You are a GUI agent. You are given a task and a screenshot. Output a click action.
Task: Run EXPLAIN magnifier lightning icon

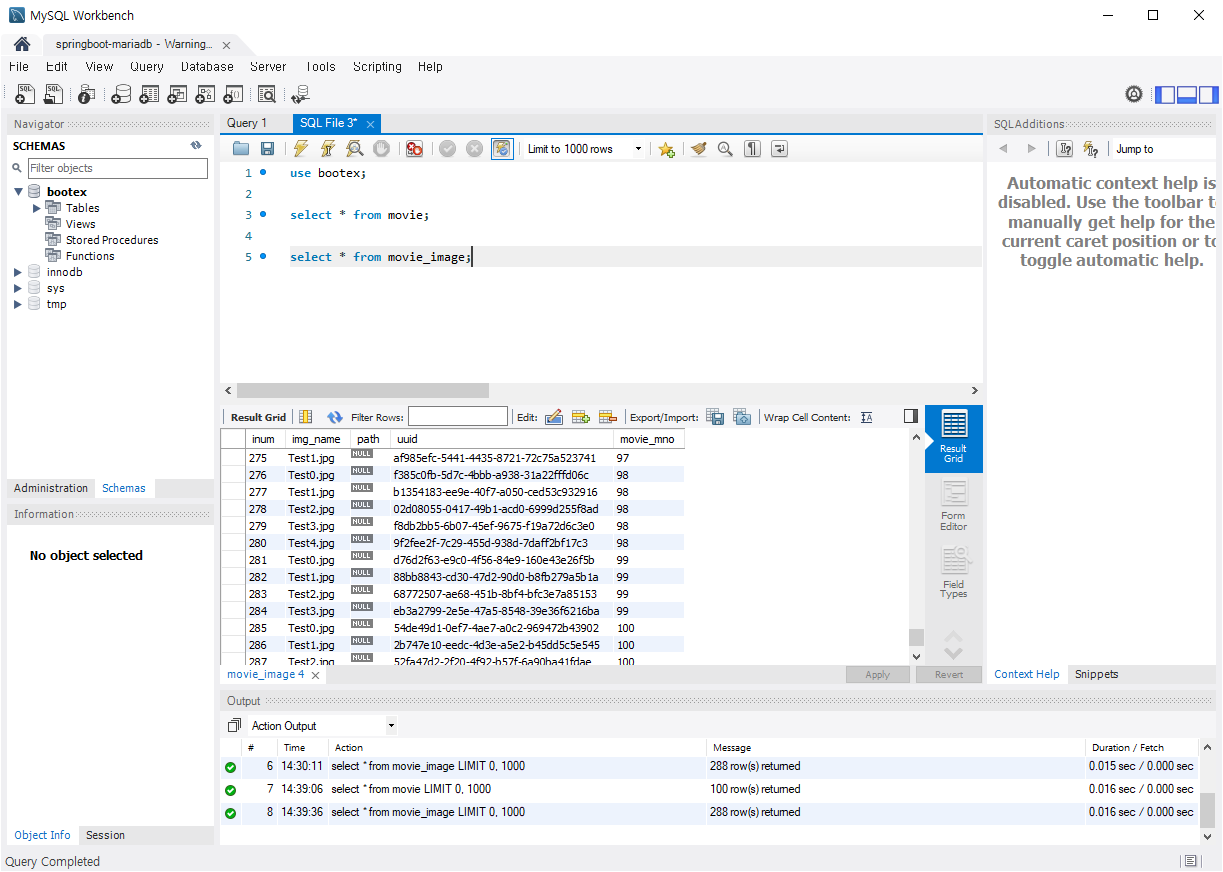coord(354,148)
